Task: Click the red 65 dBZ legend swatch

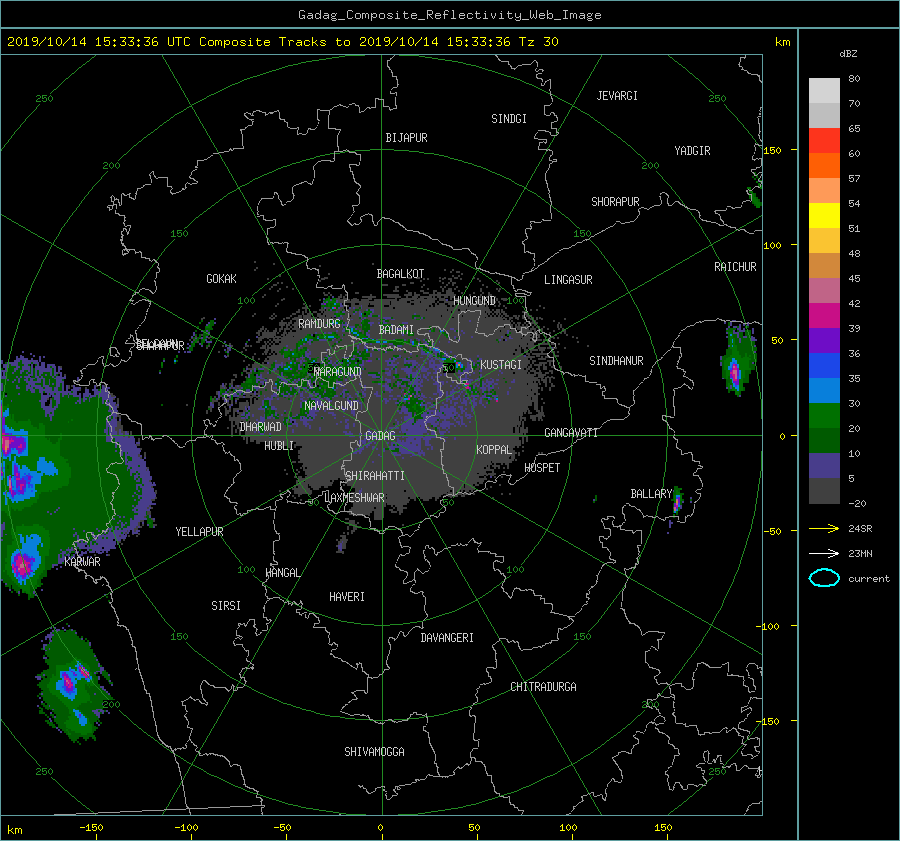Action: pyautogui.click(x=824, y=140)
